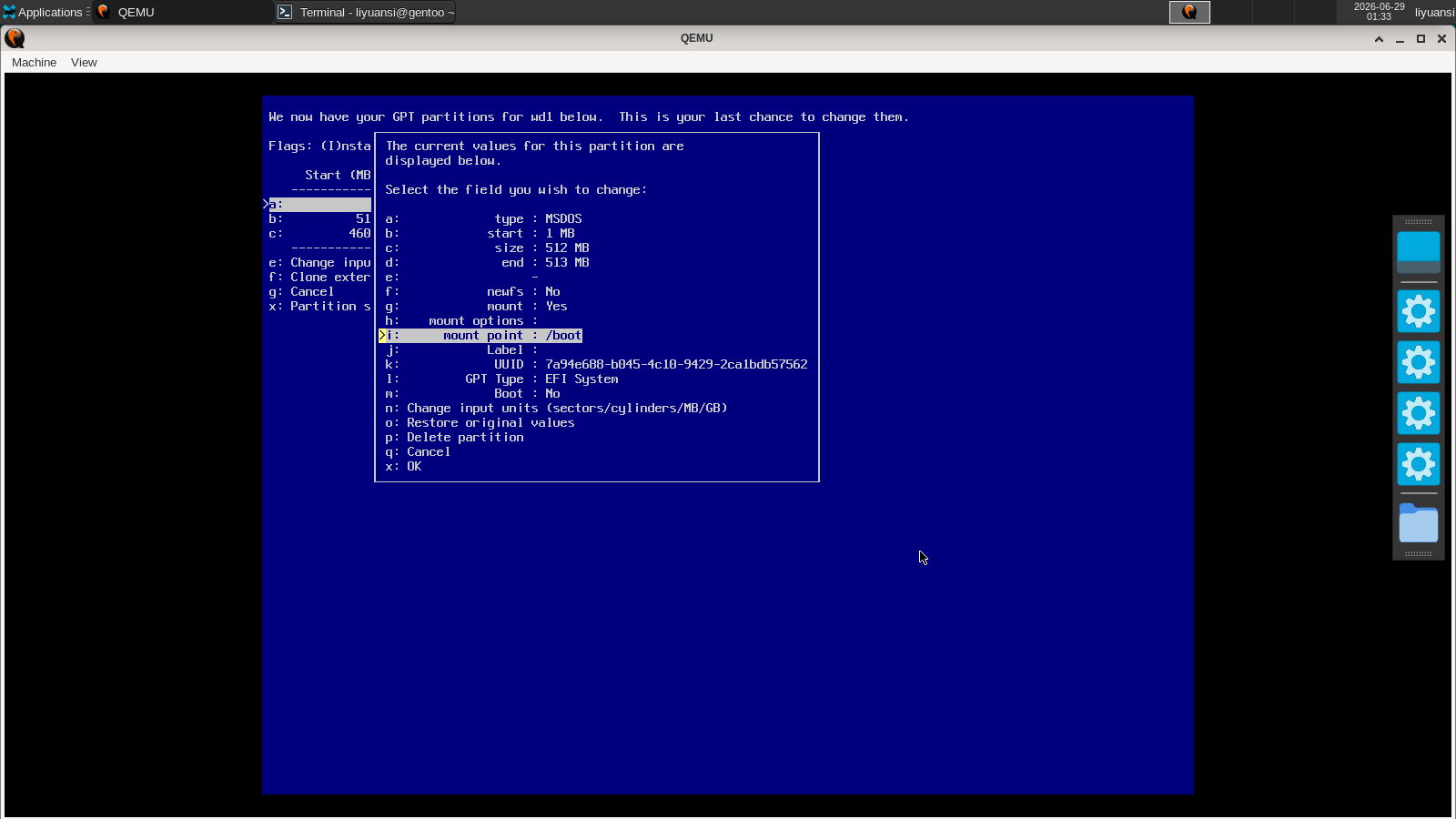
Task: Choose 'Restore original values' option
Action: point(480,423)
